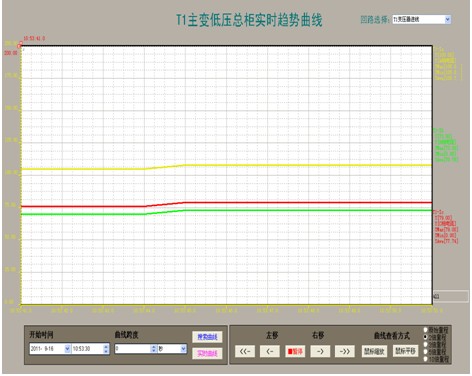This screenshot has height=376, width=472.
Task: Click the 鼠标缩放 mouse zoom button
Action: (374, 351)
